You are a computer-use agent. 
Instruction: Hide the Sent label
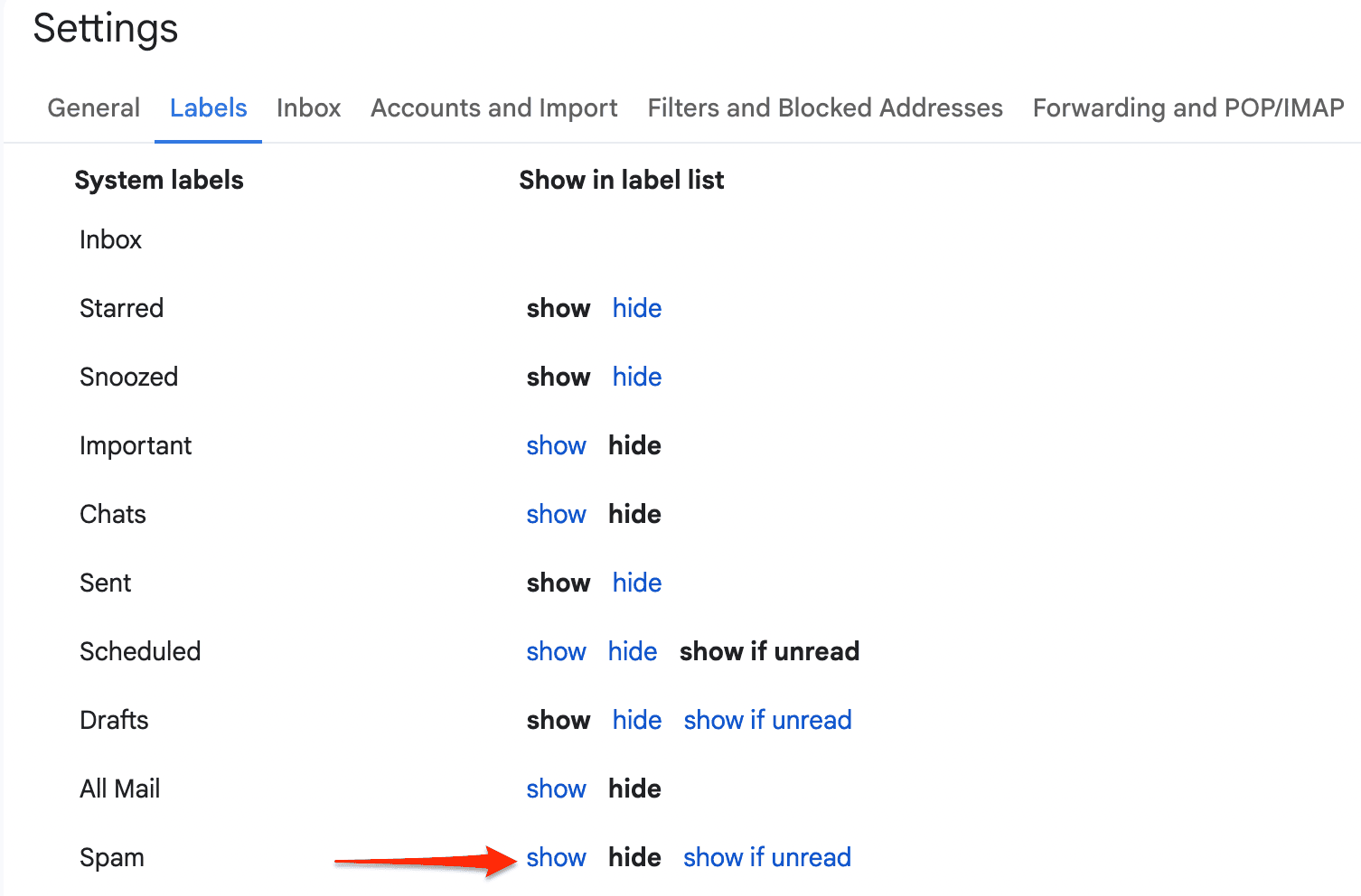pyautogui.click(x=636, y=583)
